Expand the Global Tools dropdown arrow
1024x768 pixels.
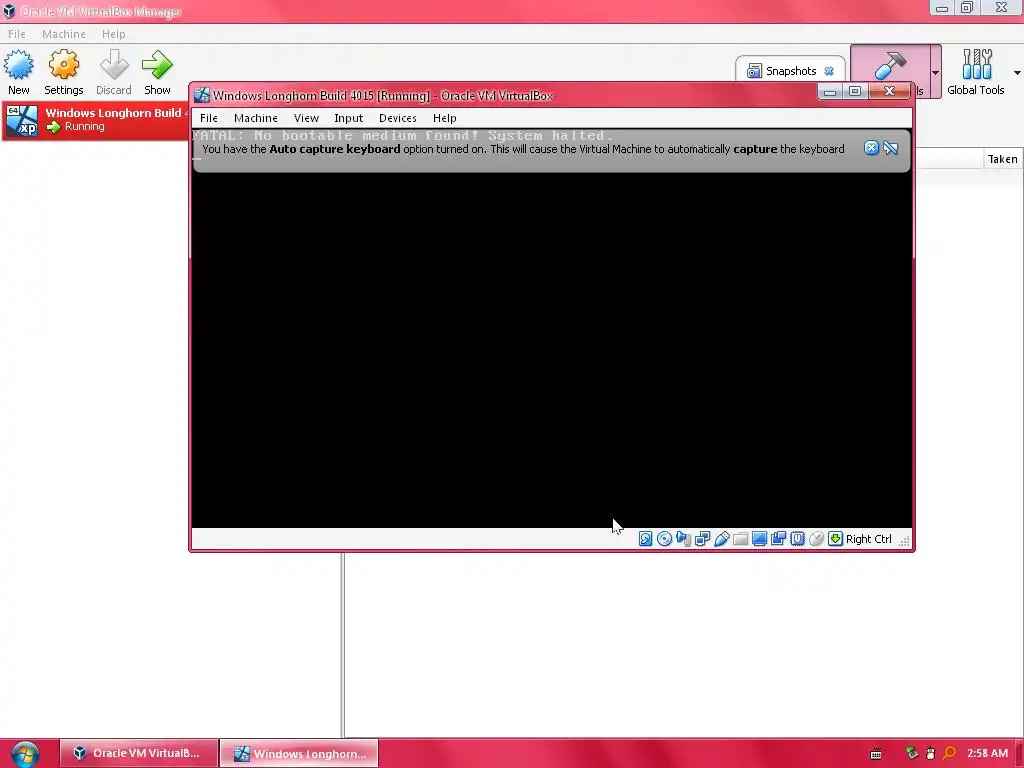[x=1017, y=72]
